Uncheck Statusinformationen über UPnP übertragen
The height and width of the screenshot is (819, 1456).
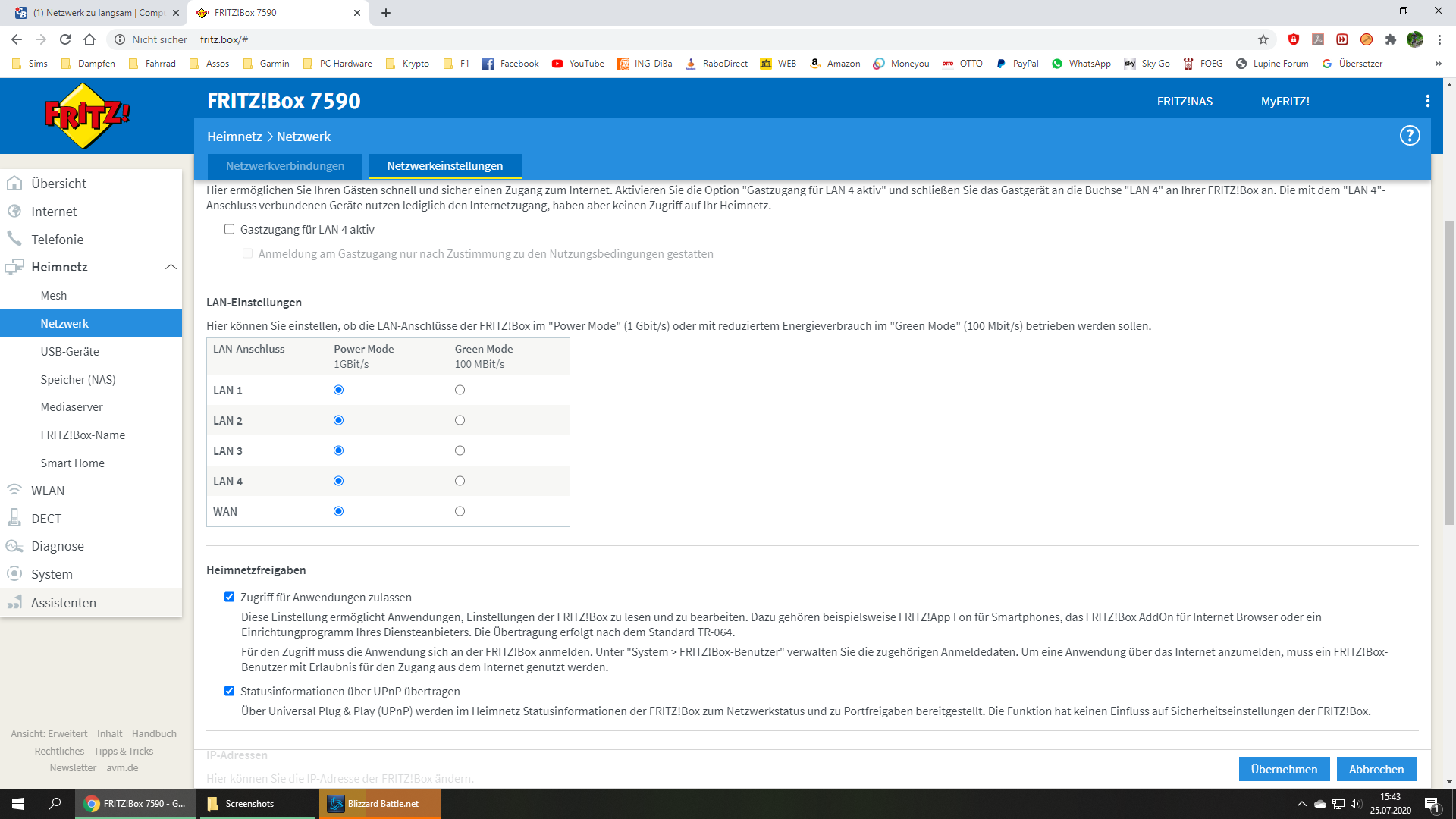click(x=229, y=691)
